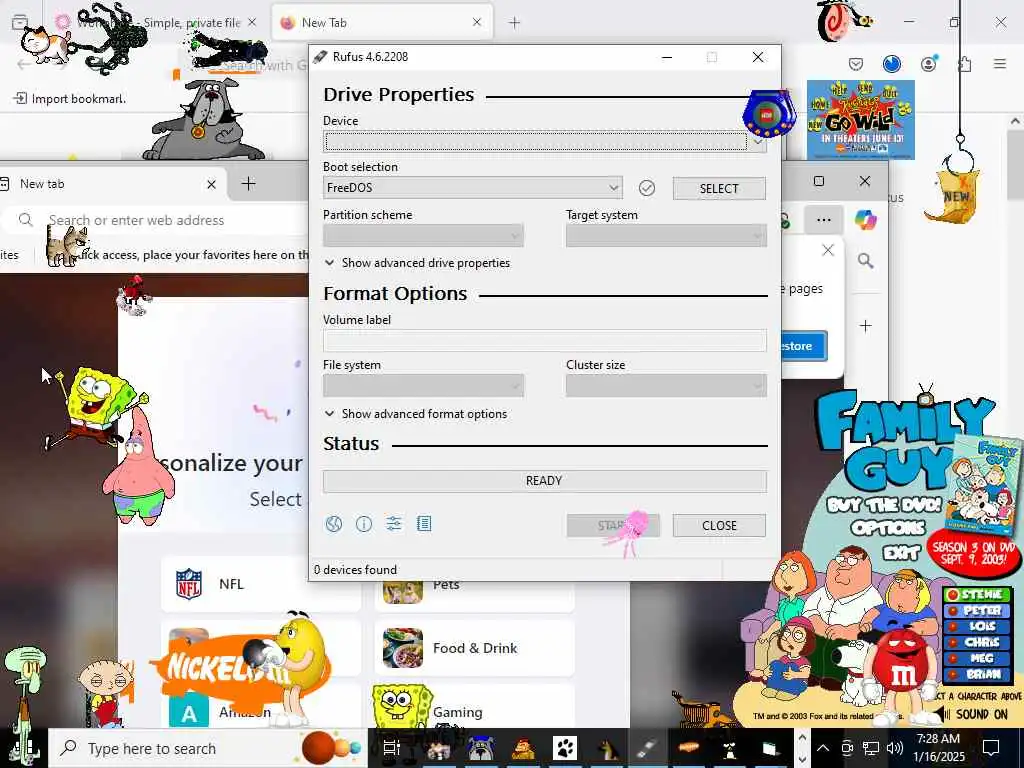Click EXIT in Family Guy window
The width and height of the screenshot is (1024, 768).
(901, 554)
